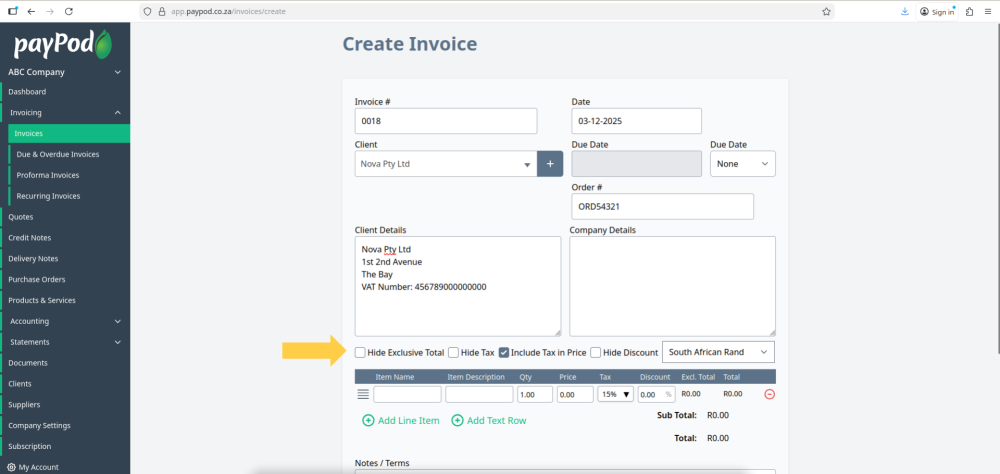Open the ABC Company dropdown
1000x474 pixels.
[x=65, y=72]
